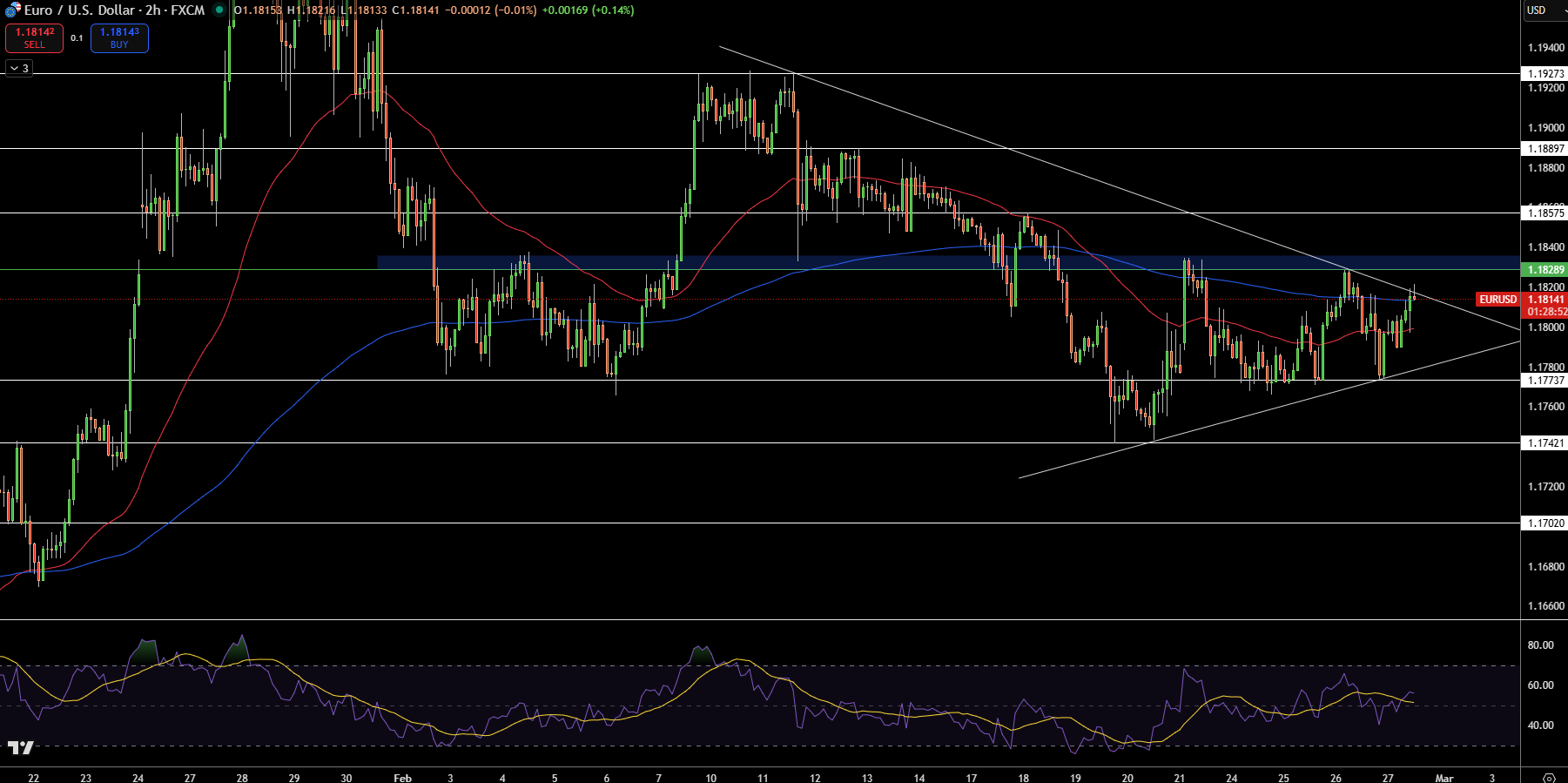This screenshot has height=783, width=1568.
Task: Select the 1.18575 horizontal line price label
Action: [x=1545, y=213]
